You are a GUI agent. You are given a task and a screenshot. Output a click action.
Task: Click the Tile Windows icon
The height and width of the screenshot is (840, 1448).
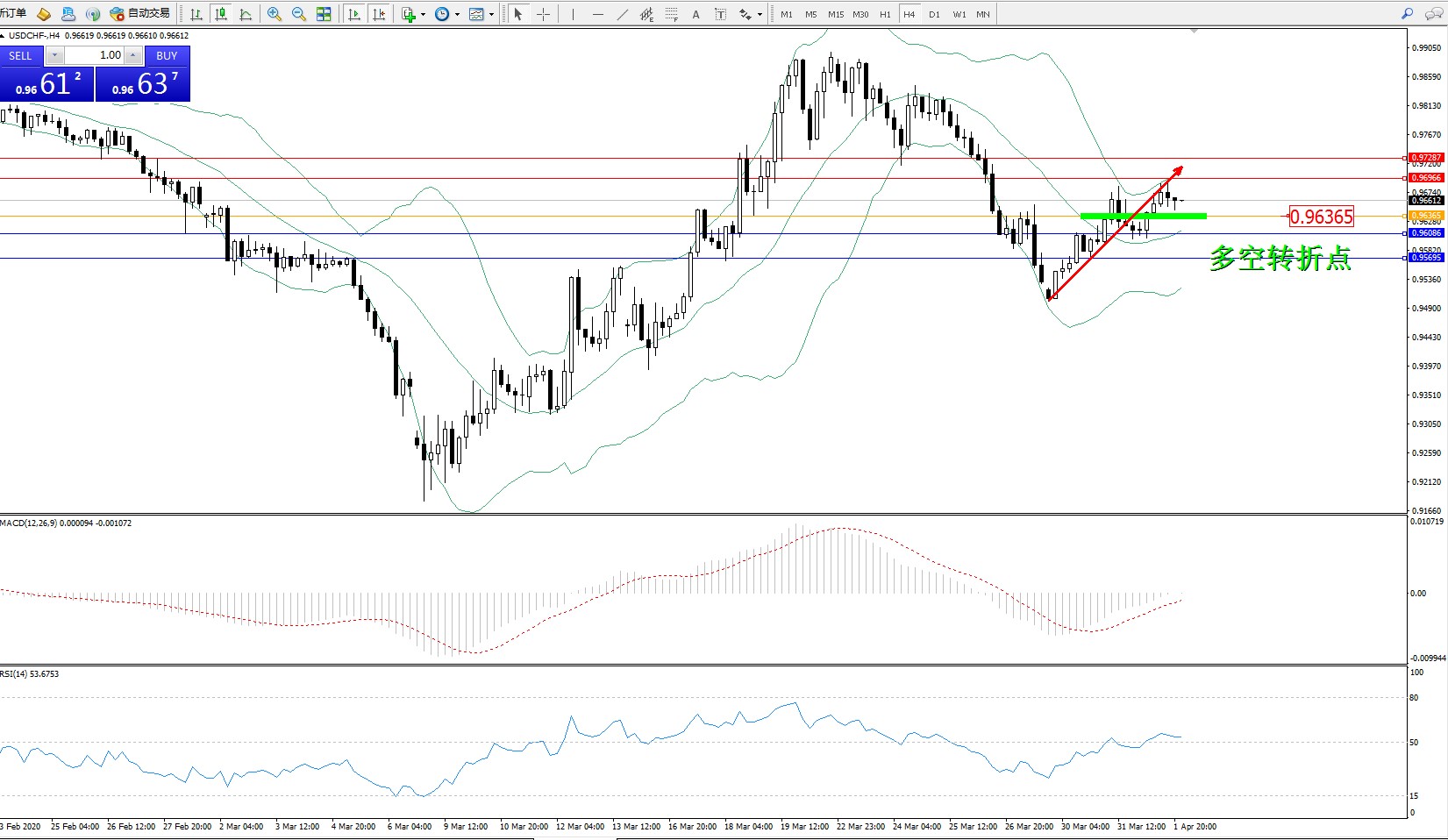tap(324, 14)
